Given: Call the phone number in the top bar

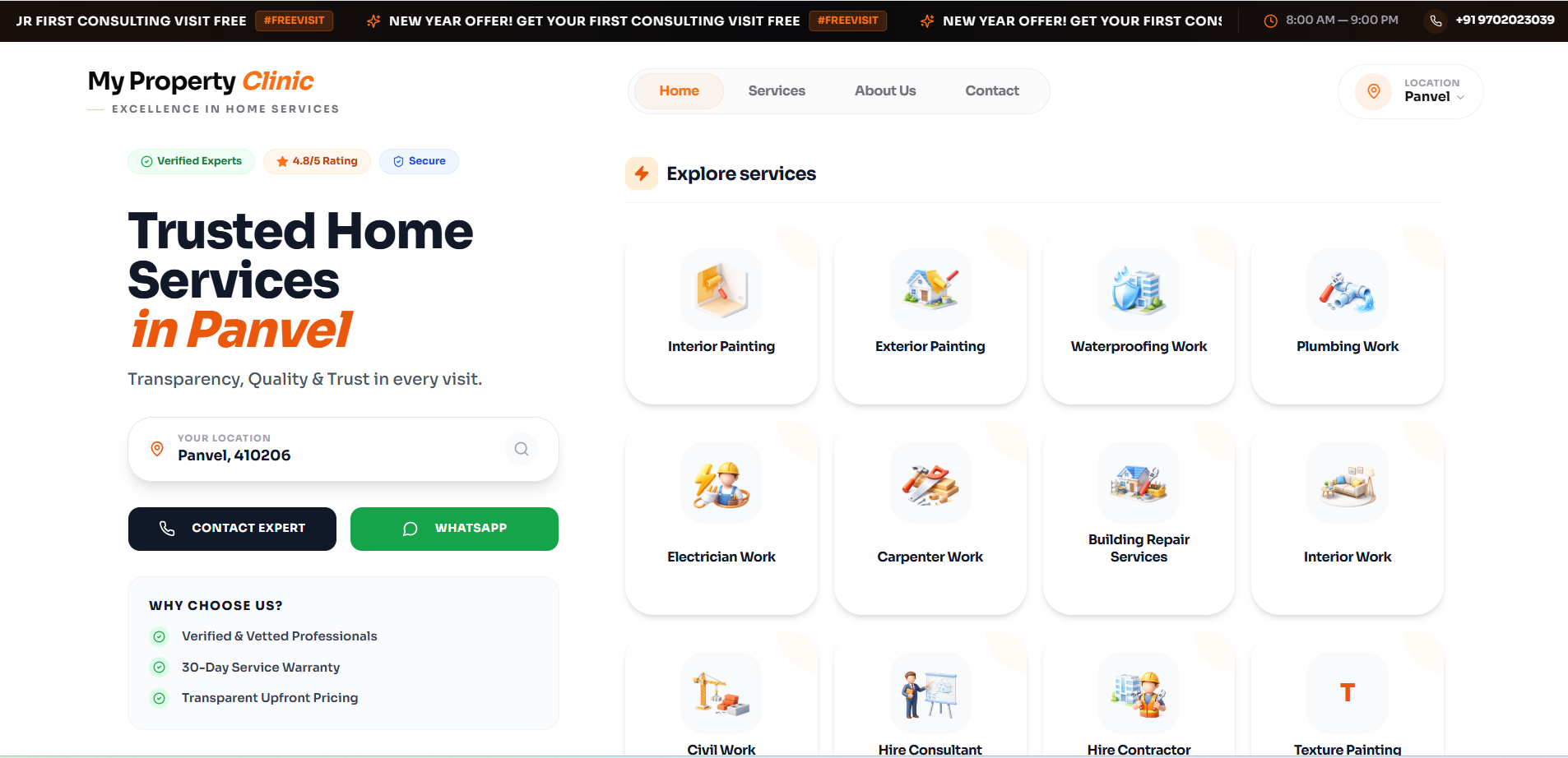Looking at the screenshot, I should pos(1505,20).
